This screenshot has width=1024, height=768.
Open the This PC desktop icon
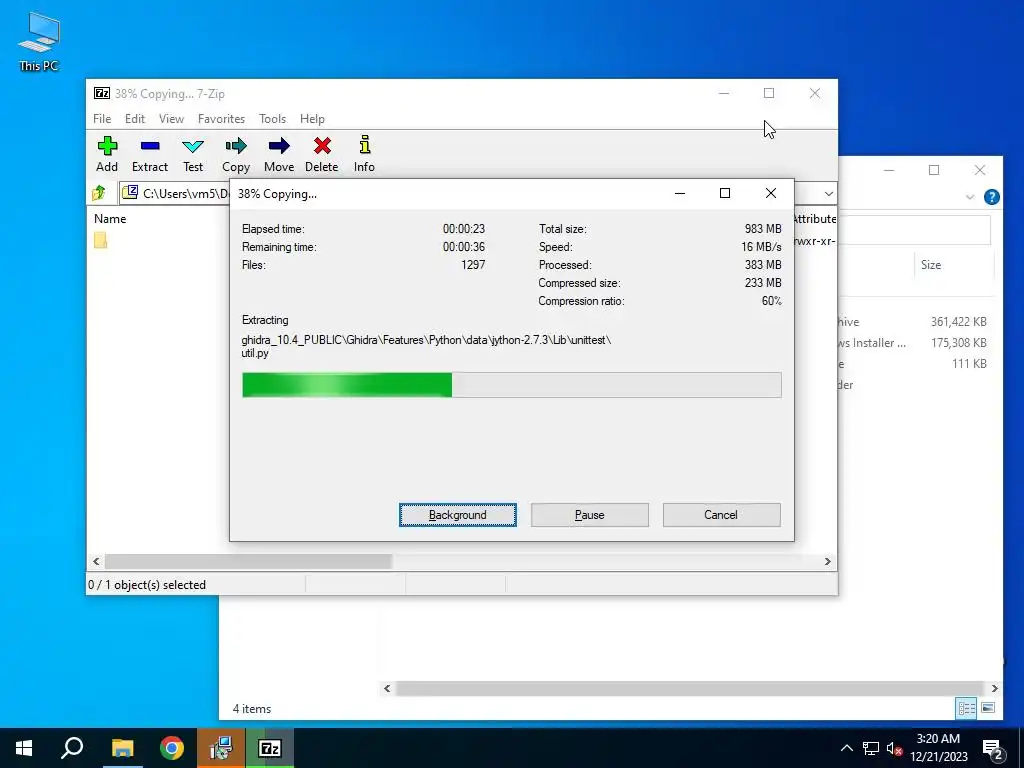click(x=39, y=41)
